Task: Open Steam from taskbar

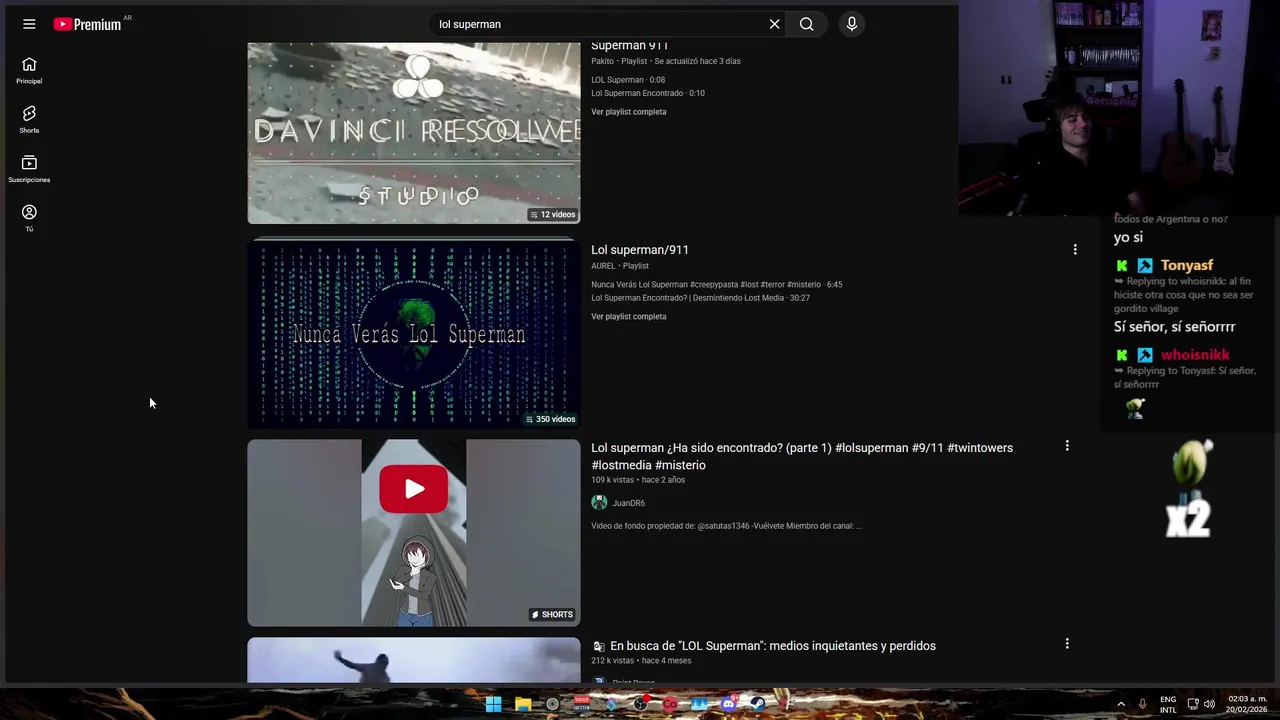Action: pyautogui.click(x=758, y=704)
